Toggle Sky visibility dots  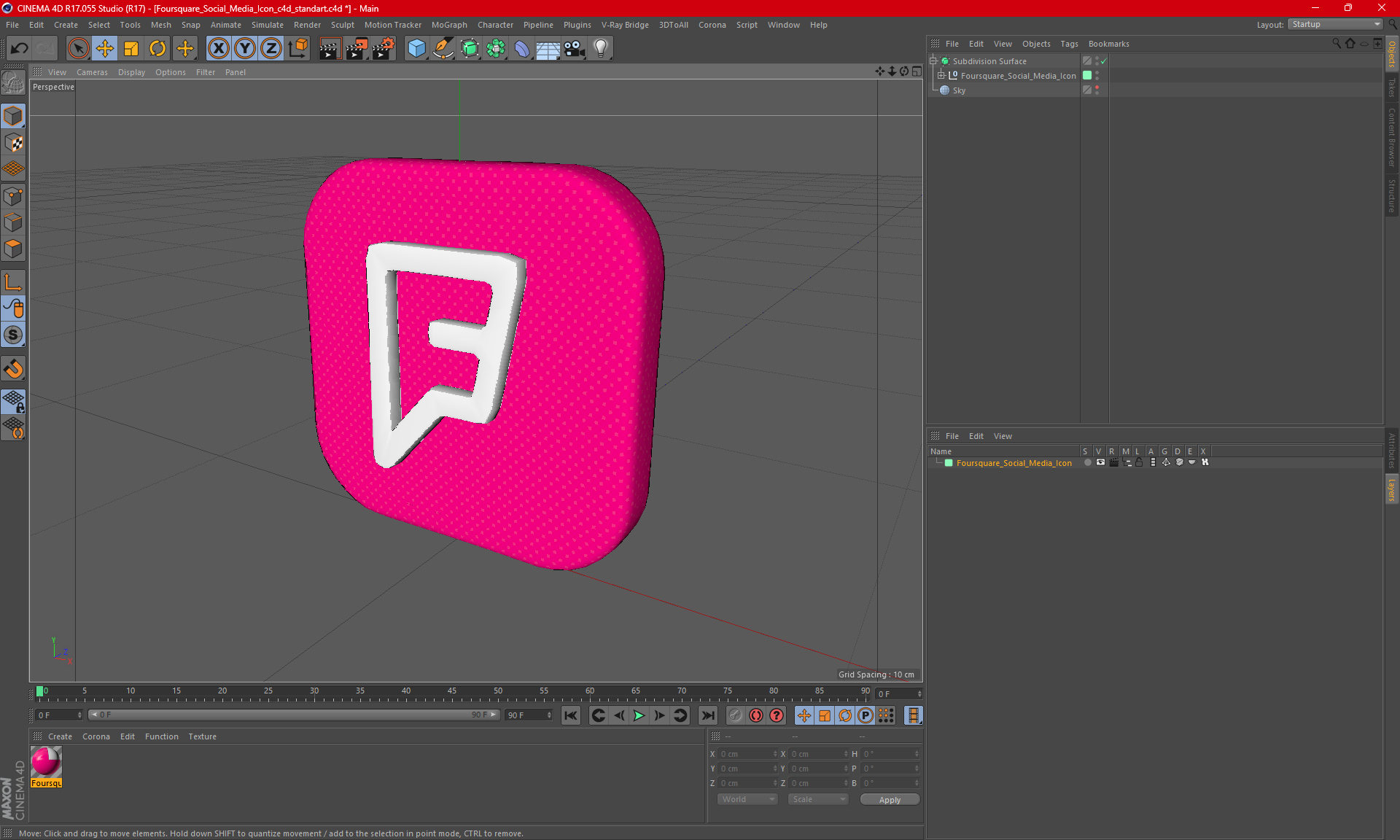(1097, 90)
